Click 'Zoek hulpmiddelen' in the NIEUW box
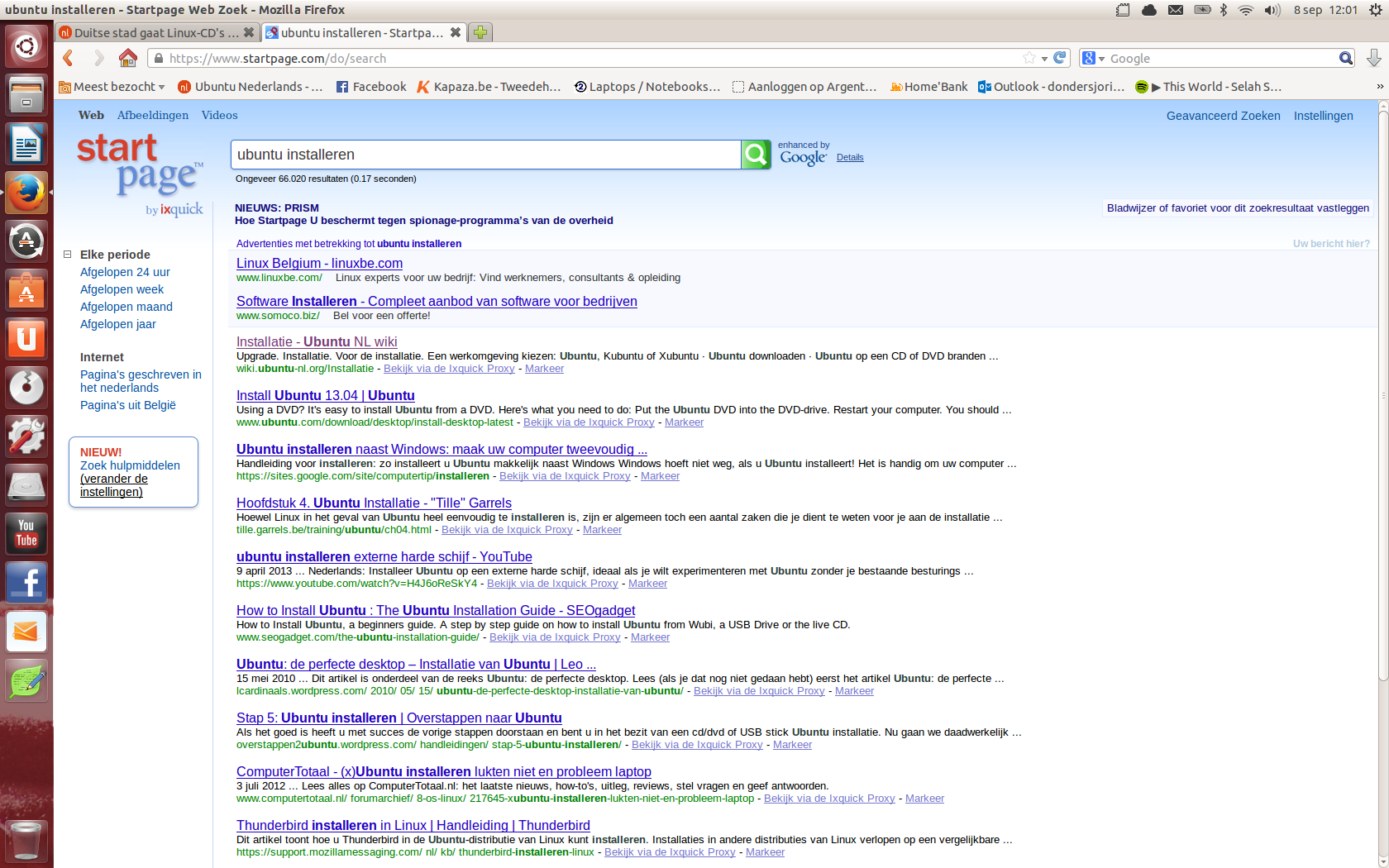The image size is (1389, 868). pyautogui.click(x=130, y=465)
